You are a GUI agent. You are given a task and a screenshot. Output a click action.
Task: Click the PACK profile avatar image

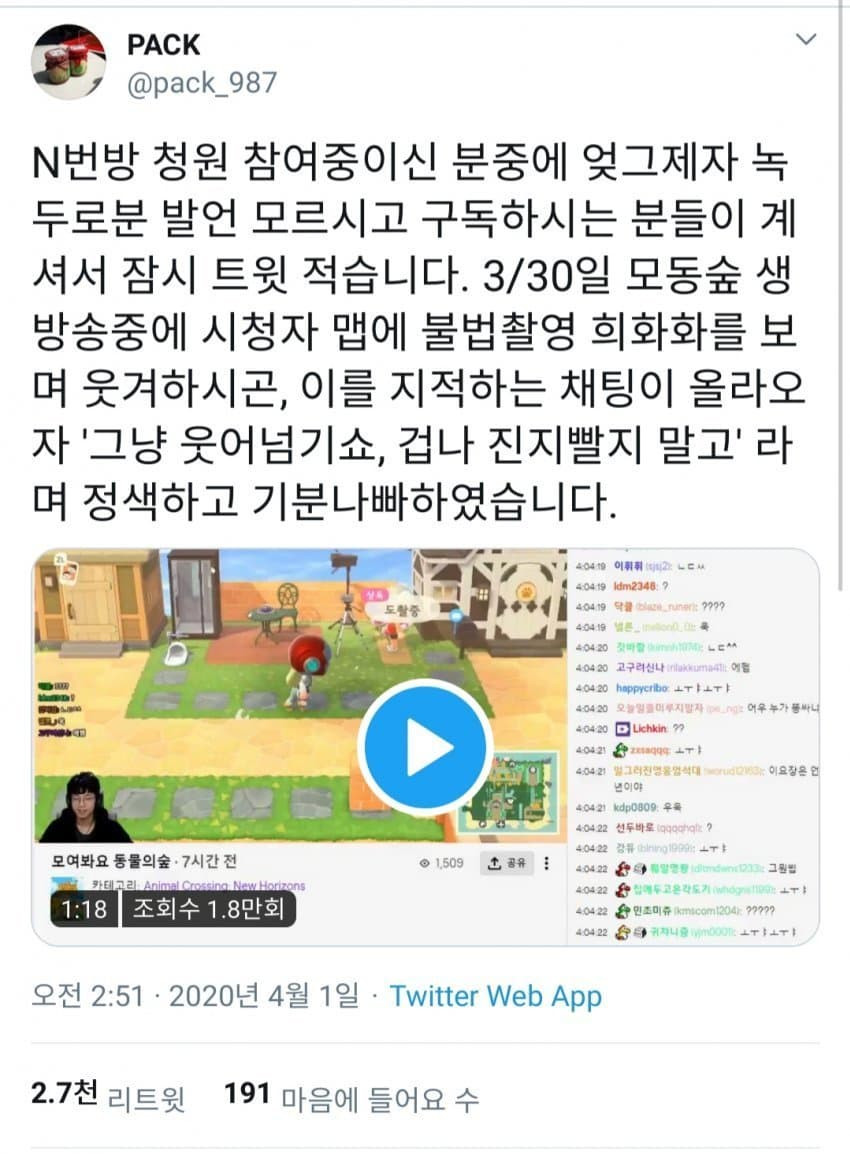coord(68,63)
